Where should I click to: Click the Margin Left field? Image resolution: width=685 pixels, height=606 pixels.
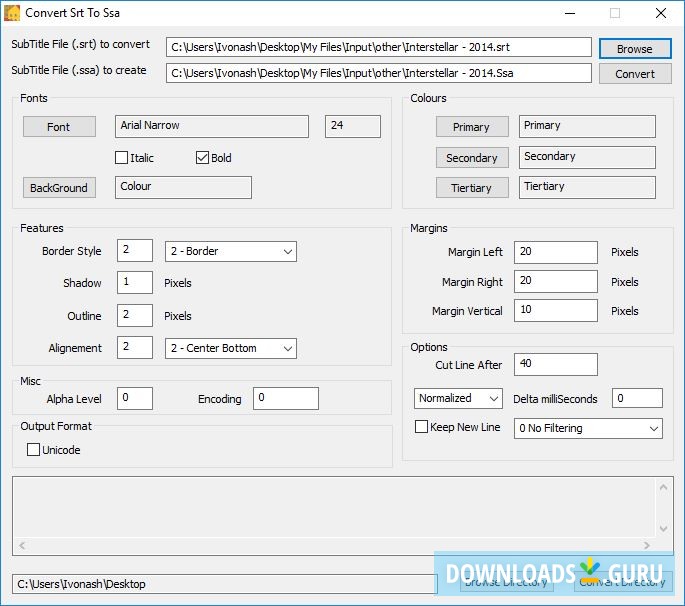click(556, 252)
